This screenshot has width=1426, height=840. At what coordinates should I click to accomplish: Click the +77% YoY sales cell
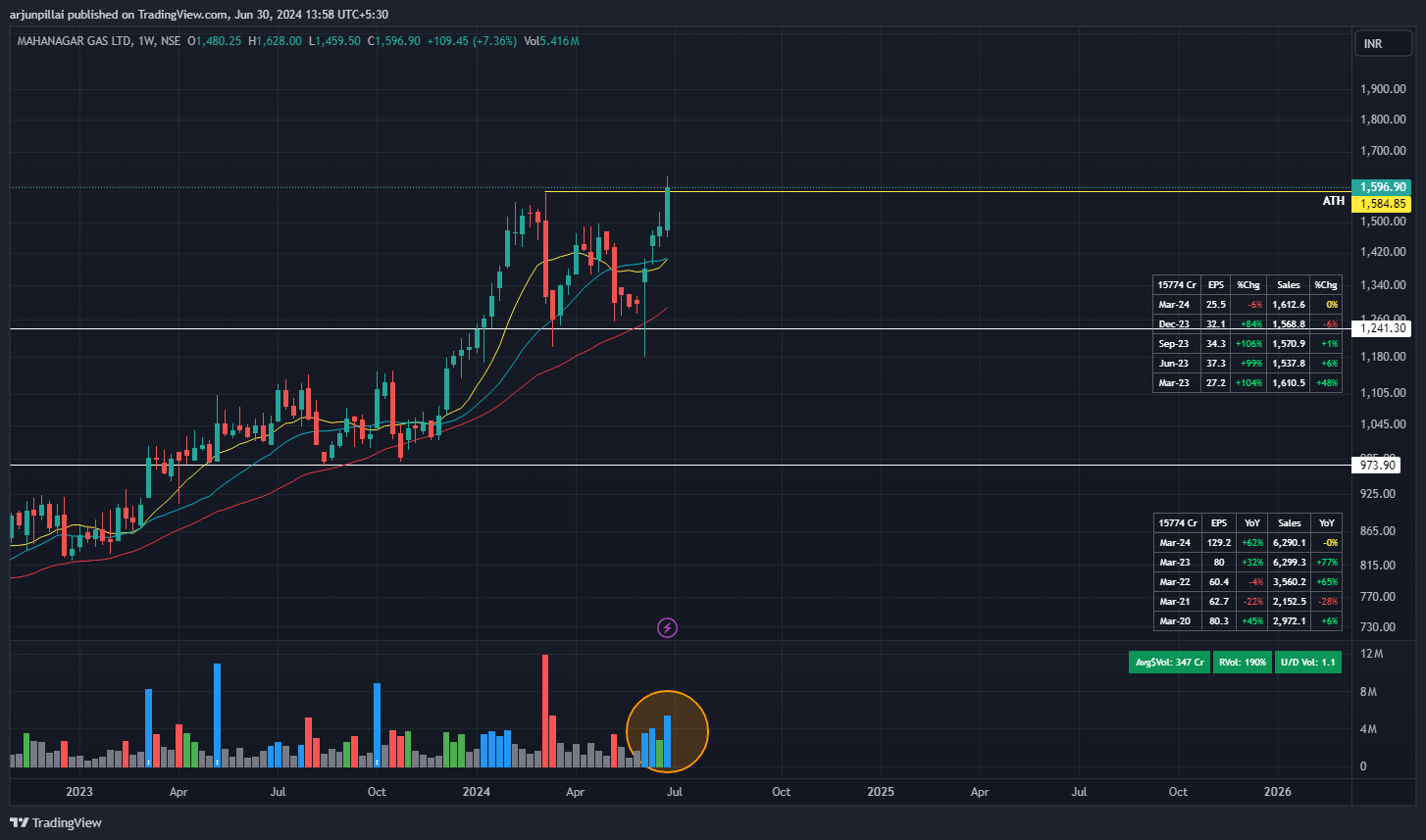coord(1327,563)
